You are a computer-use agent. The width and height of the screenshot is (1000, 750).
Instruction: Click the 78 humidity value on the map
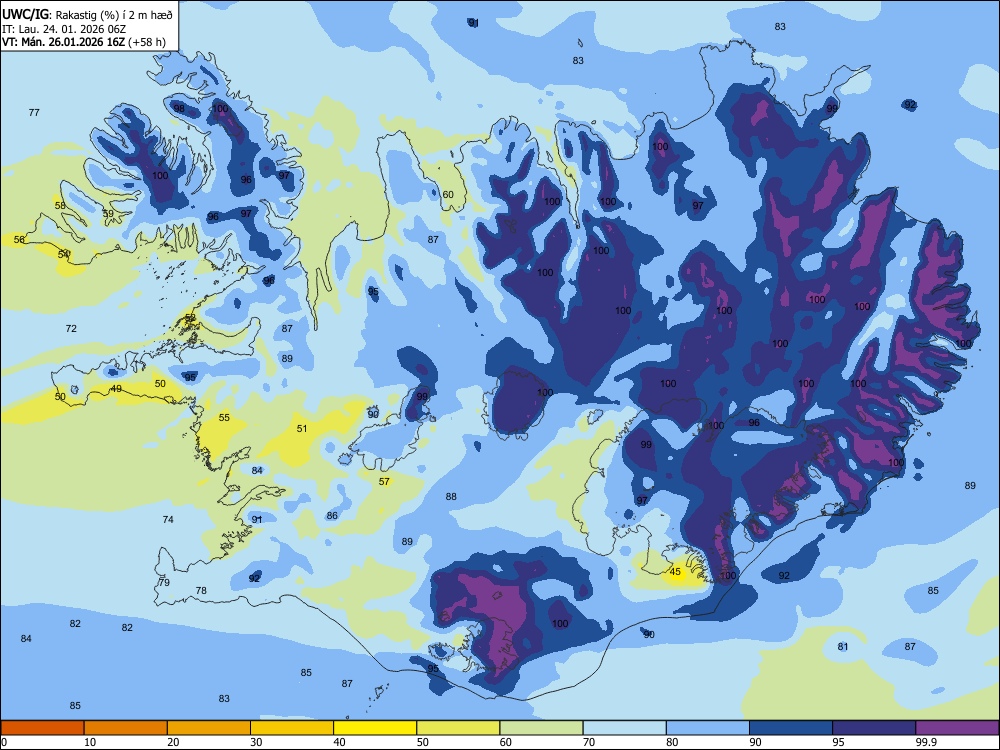click(x=202, y=591)
